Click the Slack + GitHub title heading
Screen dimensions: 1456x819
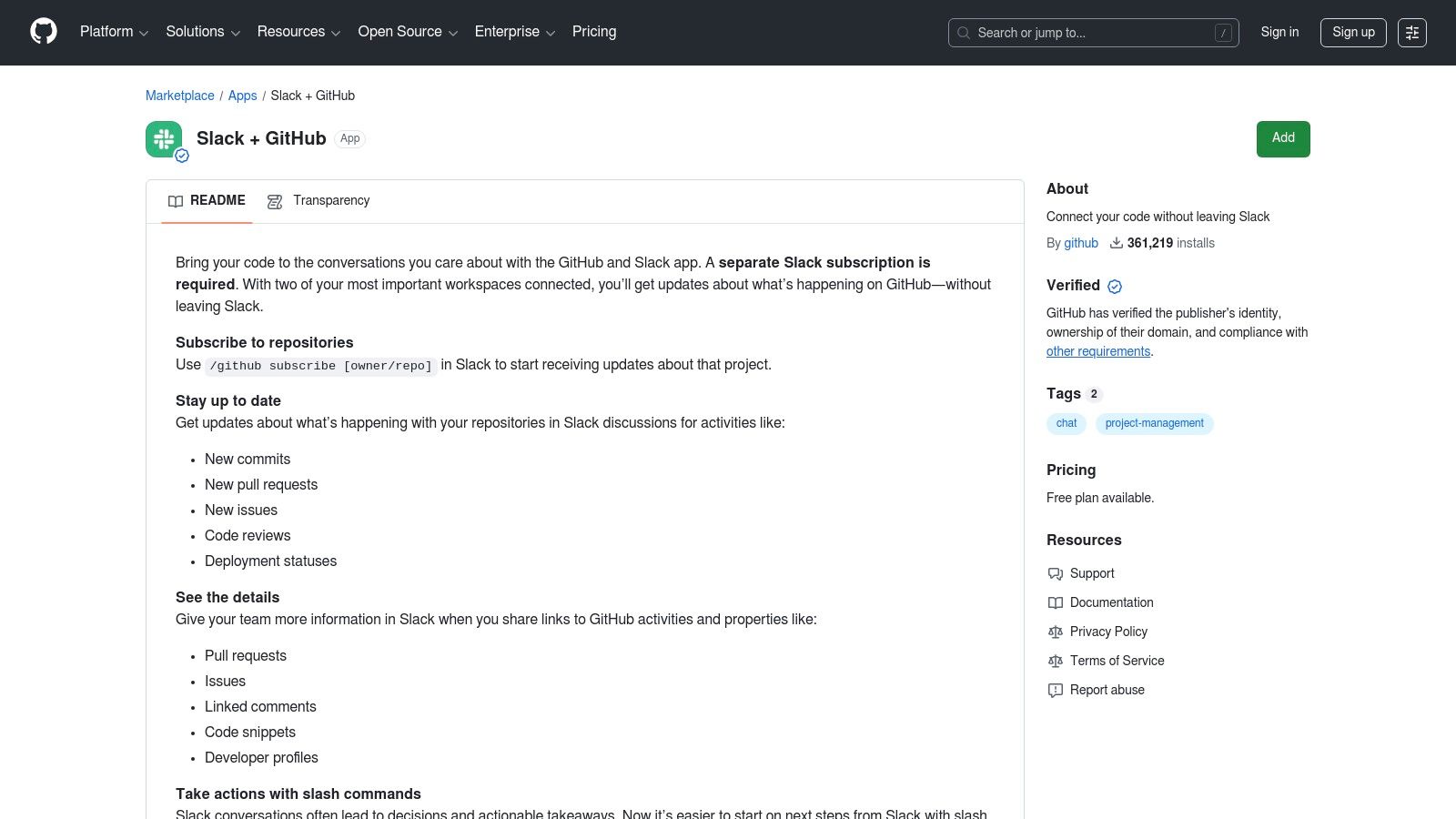click(x=261, y=138)
